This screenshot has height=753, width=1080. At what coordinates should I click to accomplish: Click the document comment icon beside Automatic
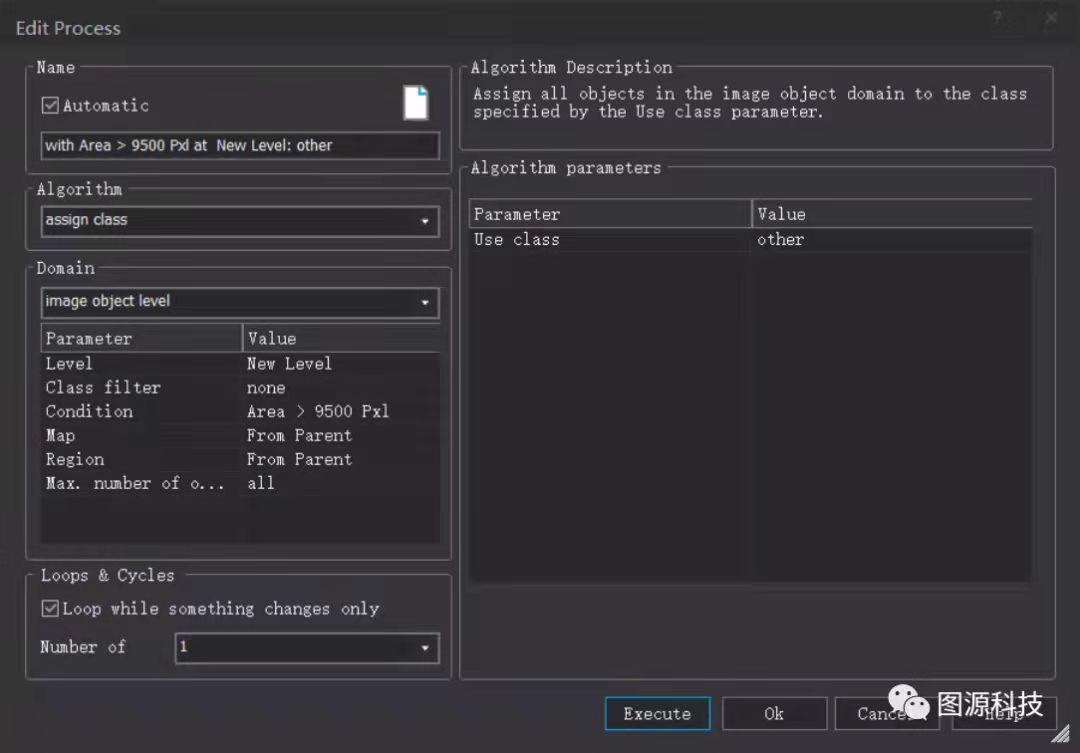coord(416,103)
